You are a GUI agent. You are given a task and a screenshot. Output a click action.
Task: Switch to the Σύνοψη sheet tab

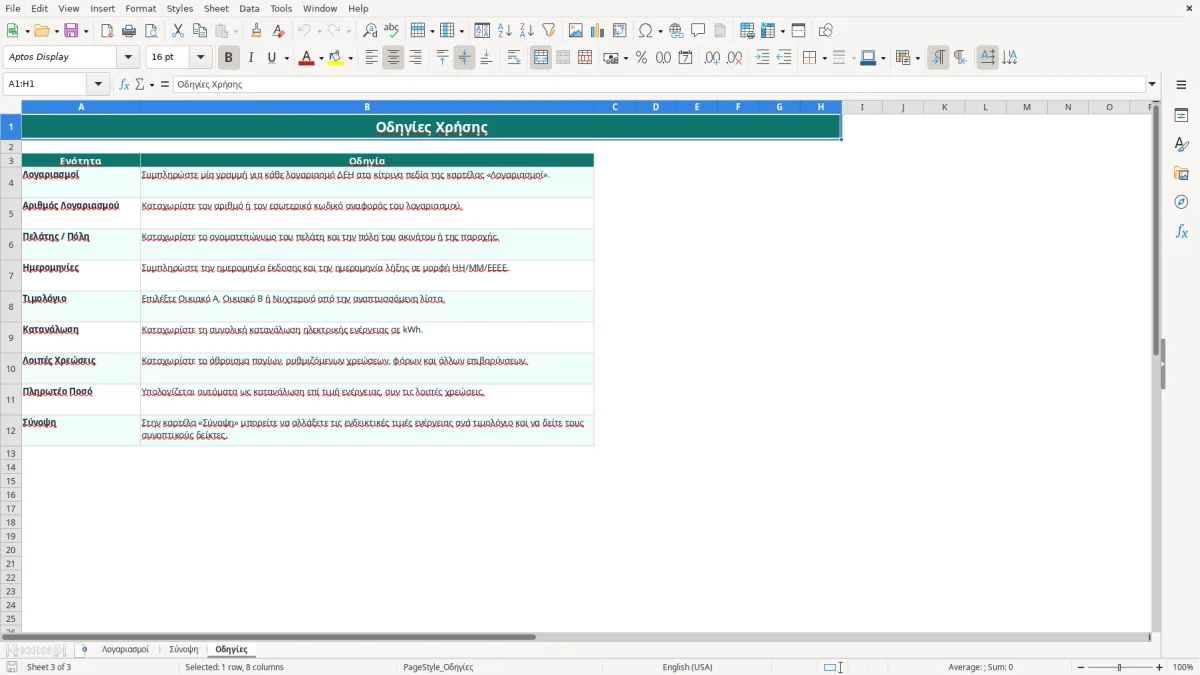183,650
